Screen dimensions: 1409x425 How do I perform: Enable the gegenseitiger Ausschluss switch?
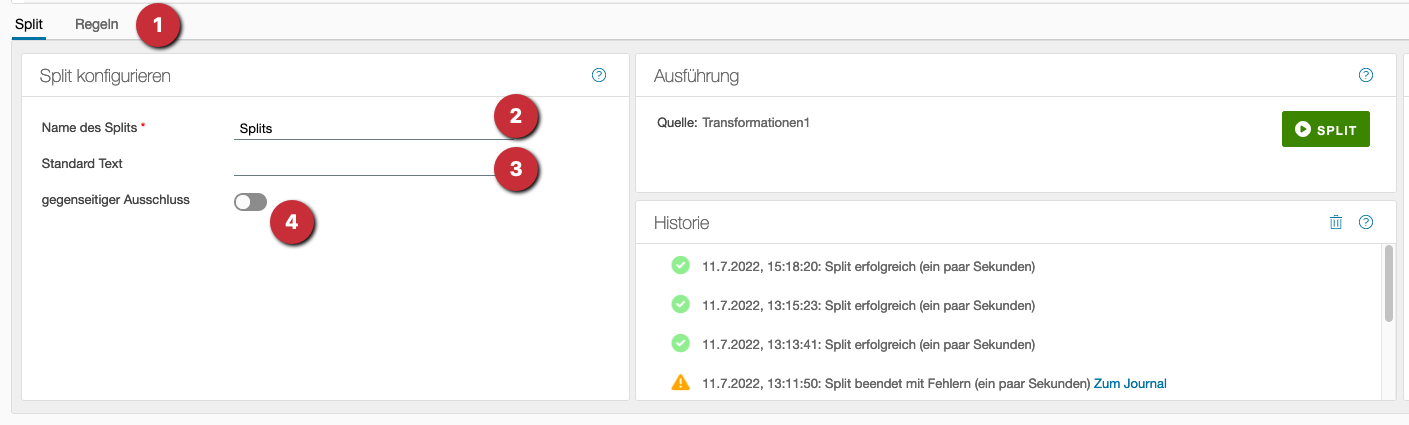coord(250,202)
